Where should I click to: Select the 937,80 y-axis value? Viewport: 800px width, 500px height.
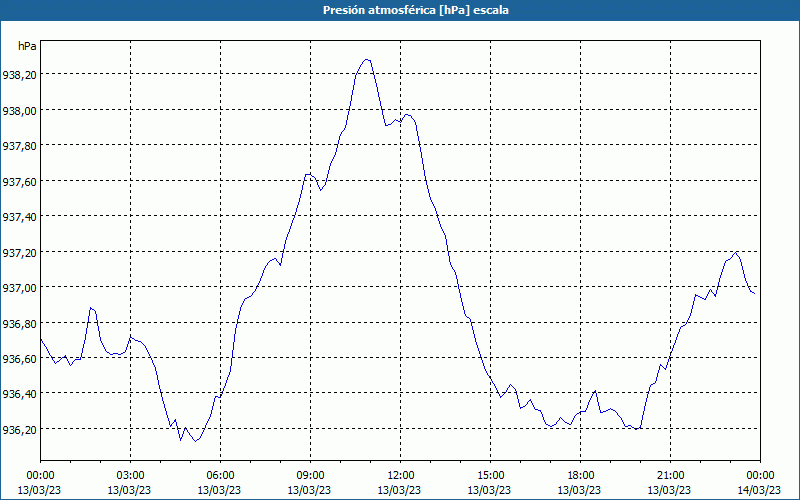[x=19, y=146]
